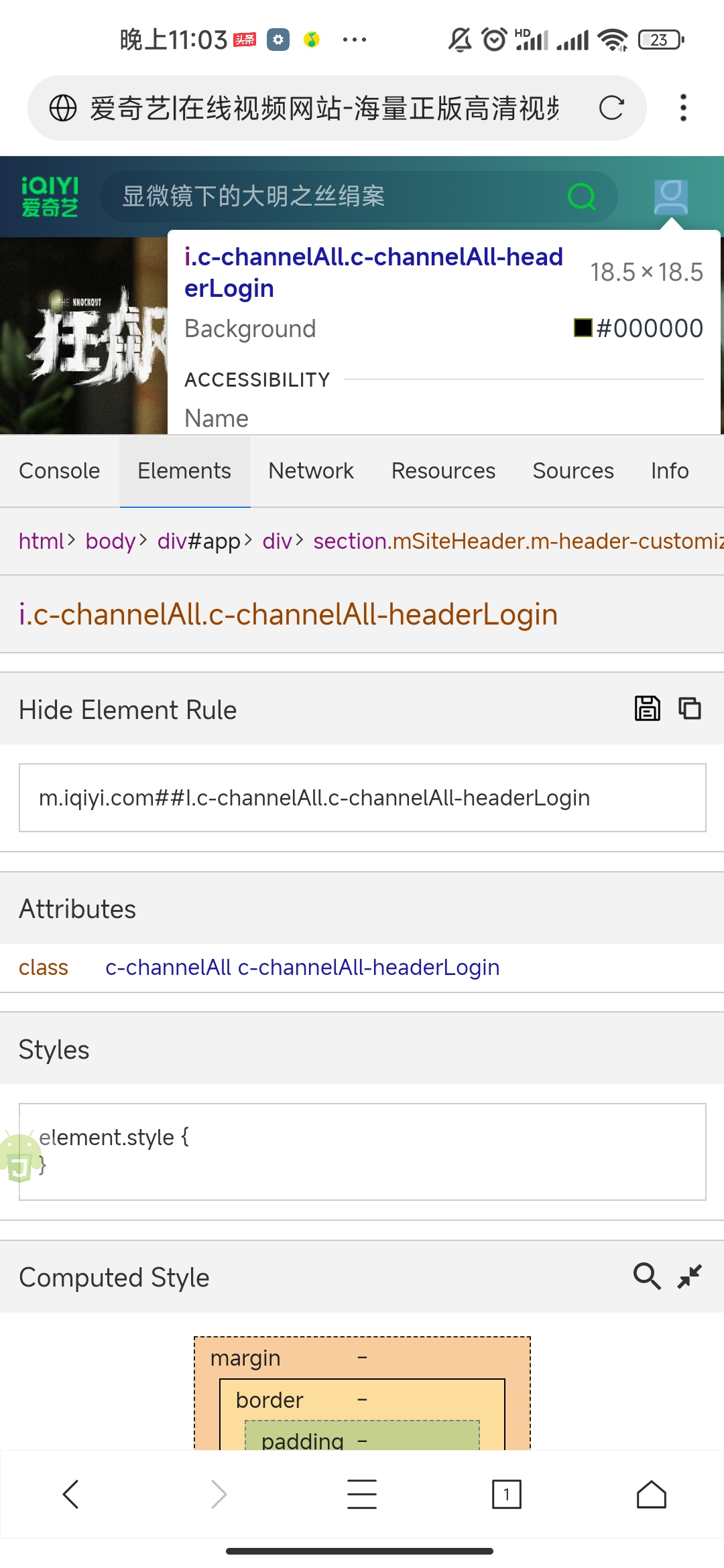Image resolution: width=724 pixels, height=1568 pixels.
Task: Tap the user login avatar icon
Action: pos(671,197)
